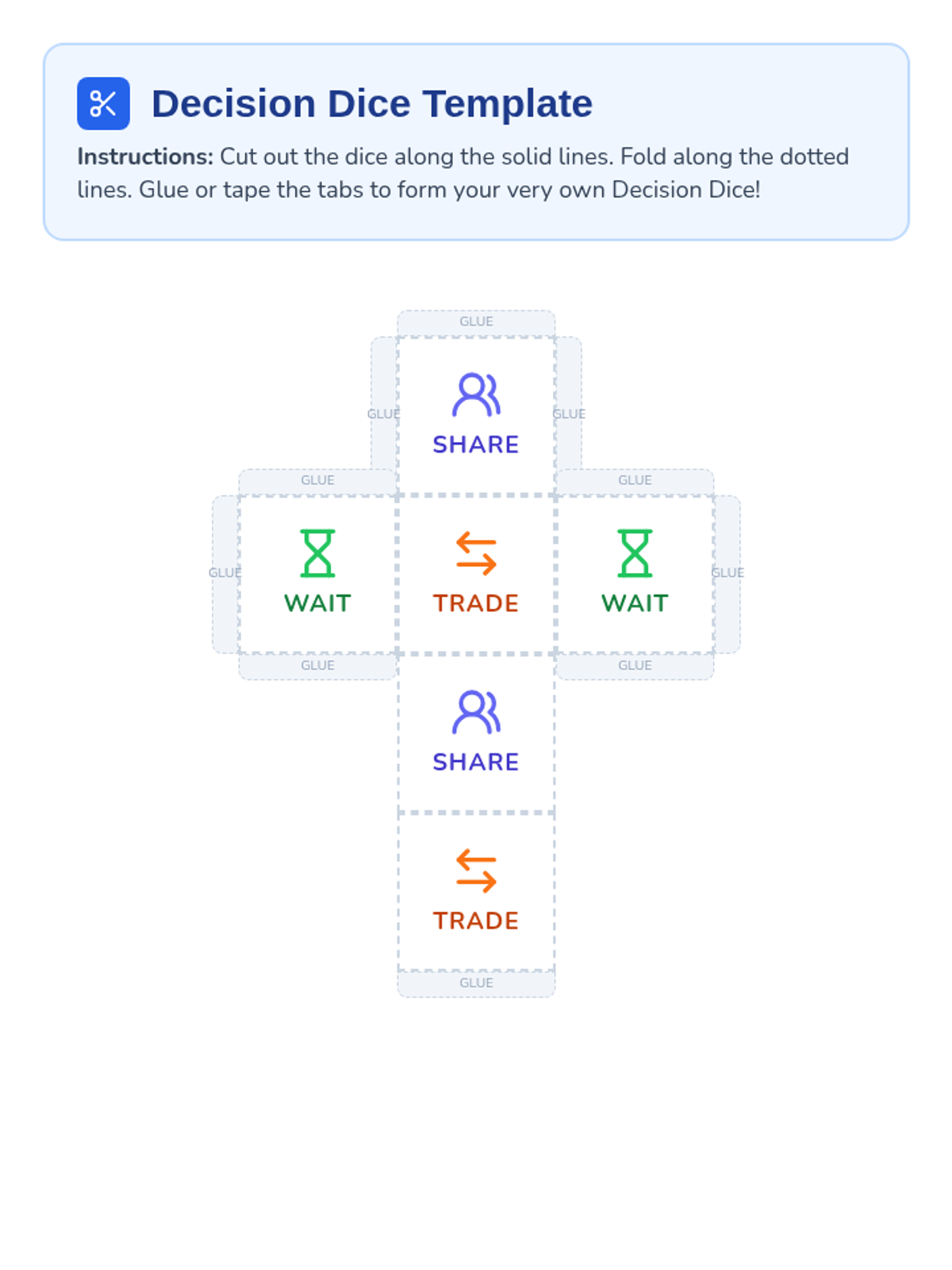This screenshot has height=1270, width=952.
Task: Click the center TRADE arrows icon
Action: [x=476, y=553]
